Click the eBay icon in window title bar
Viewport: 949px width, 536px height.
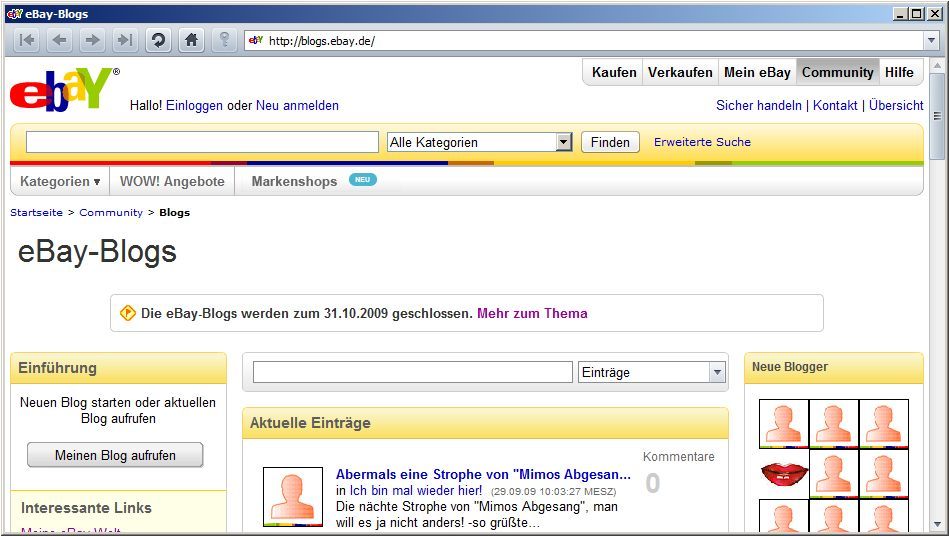coord(15,14)
